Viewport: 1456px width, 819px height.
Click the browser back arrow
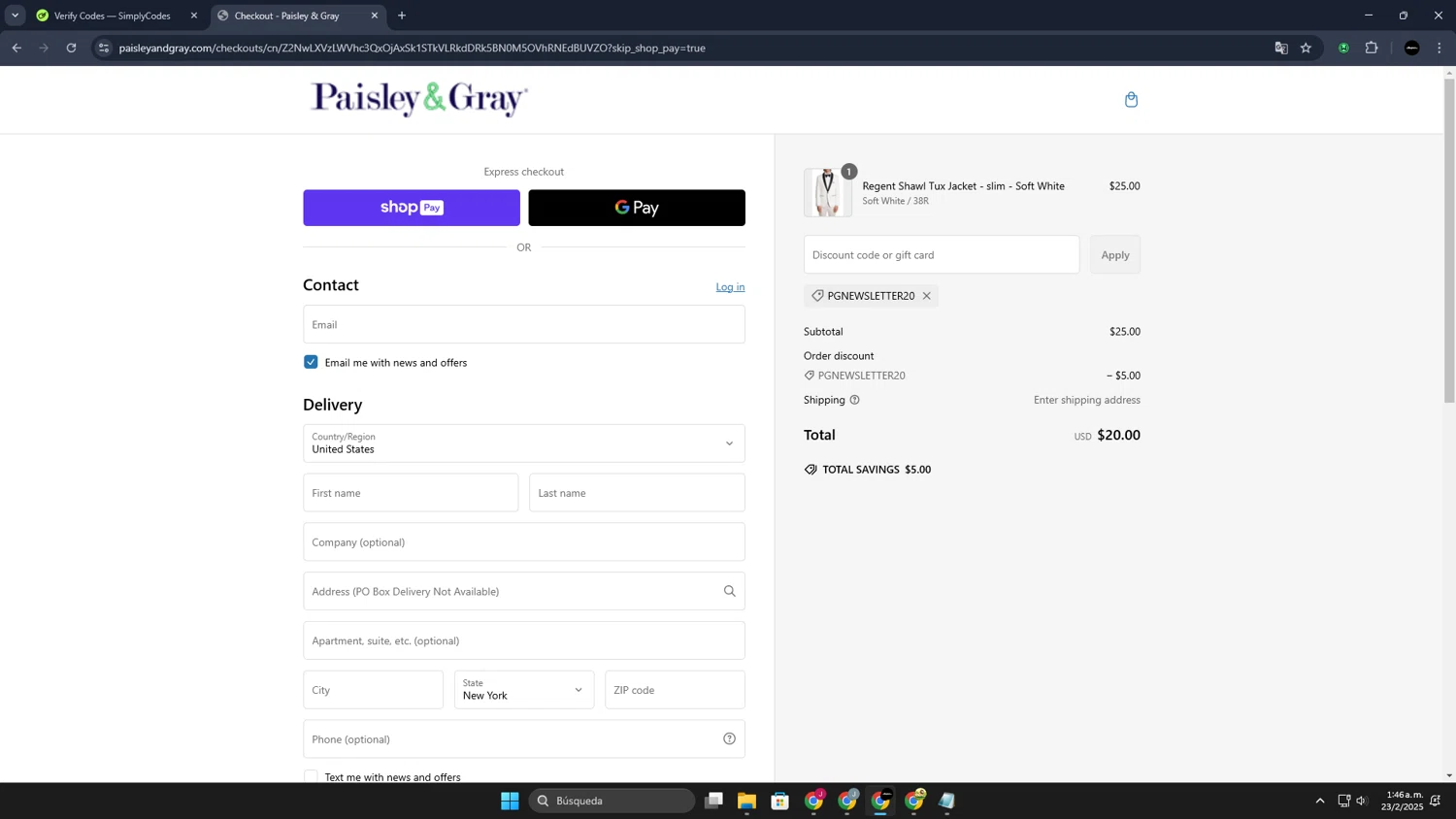17,48
